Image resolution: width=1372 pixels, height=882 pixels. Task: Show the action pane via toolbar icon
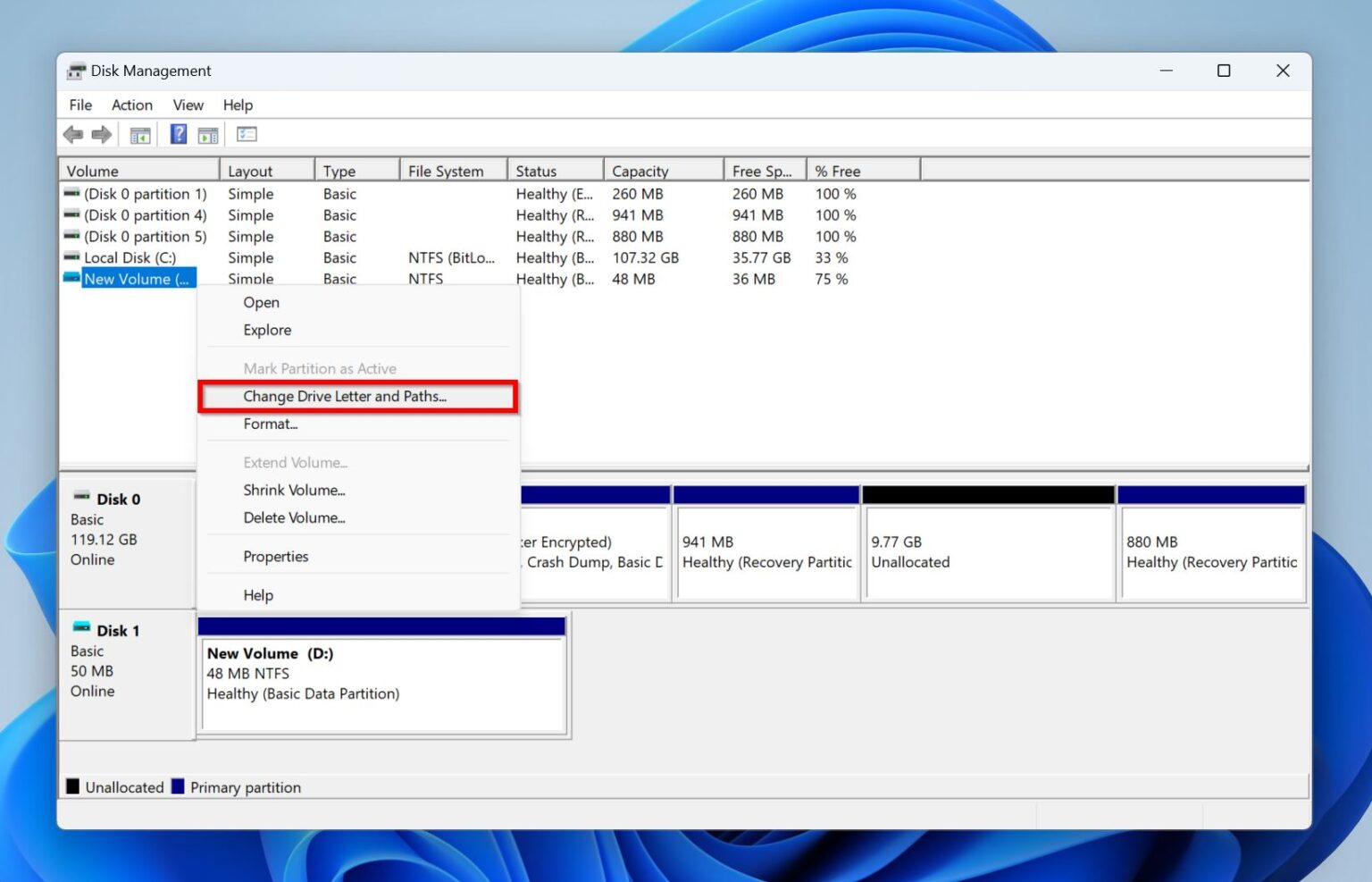[x=209, y=134]
